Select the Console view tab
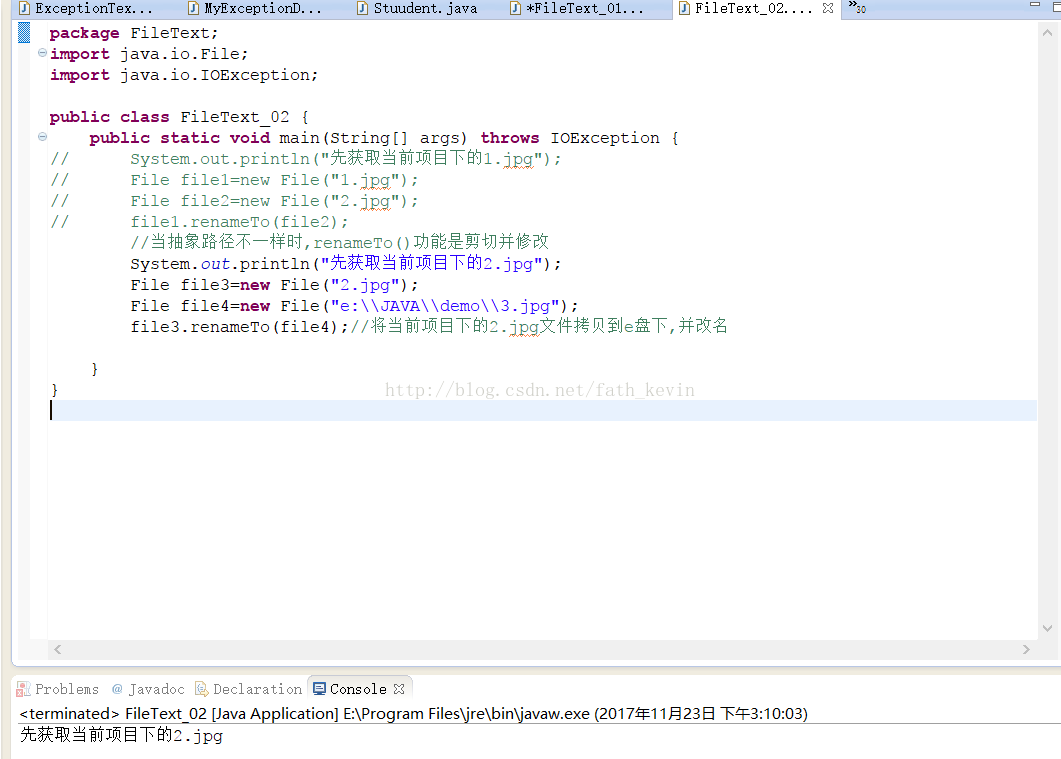This screenshot has height=759, width=1061. (358, 689)
